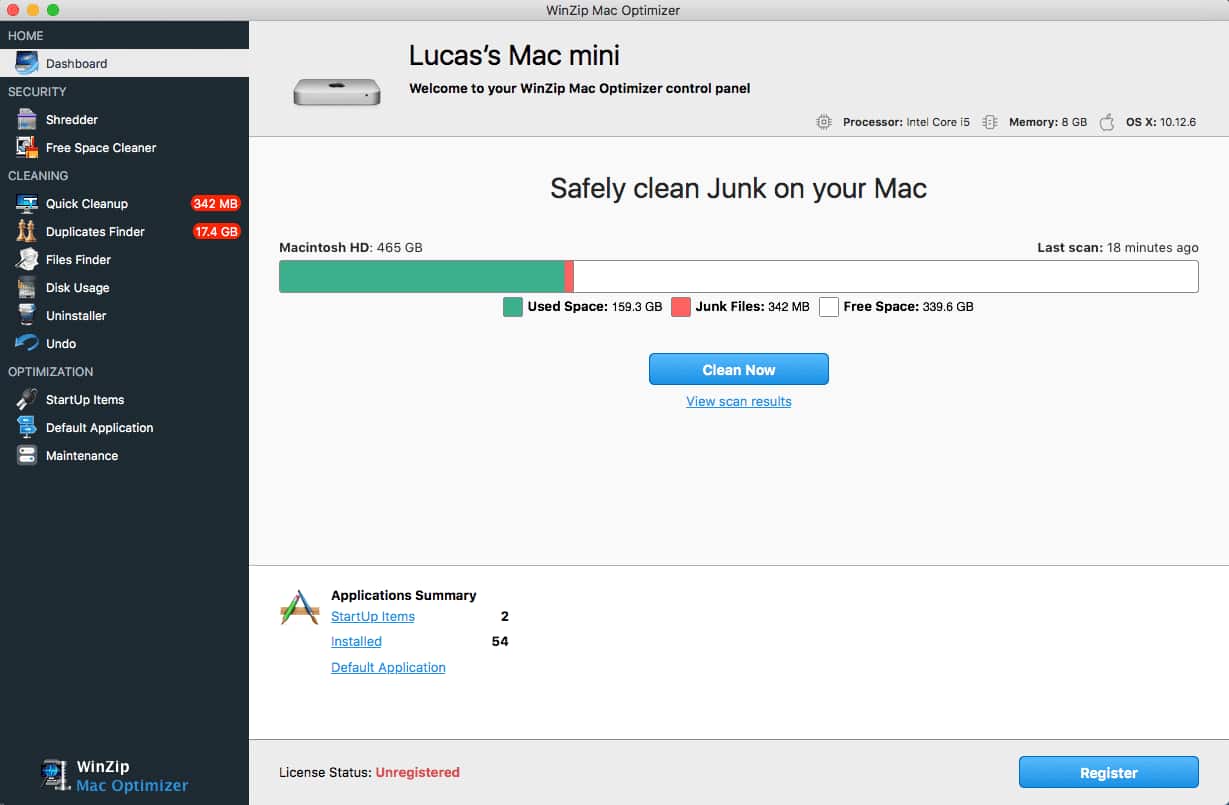Click the window zoom green button
Viewport: 1229px width, 805px height.
53,10
